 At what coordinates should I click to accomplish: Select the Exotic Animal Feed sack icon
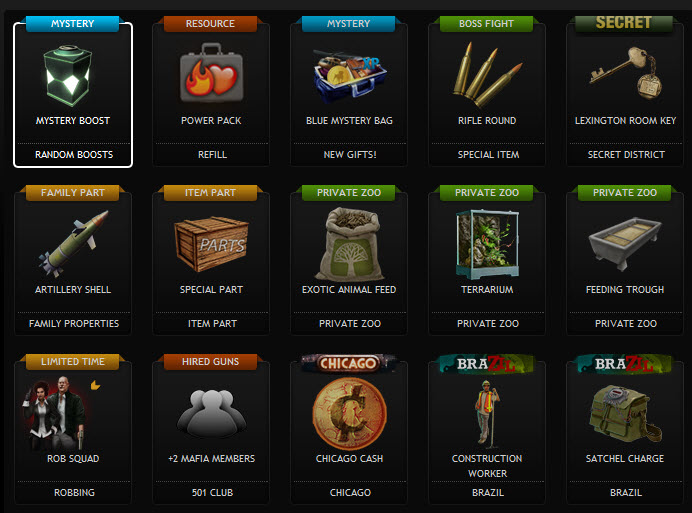[x=350, y=244]
